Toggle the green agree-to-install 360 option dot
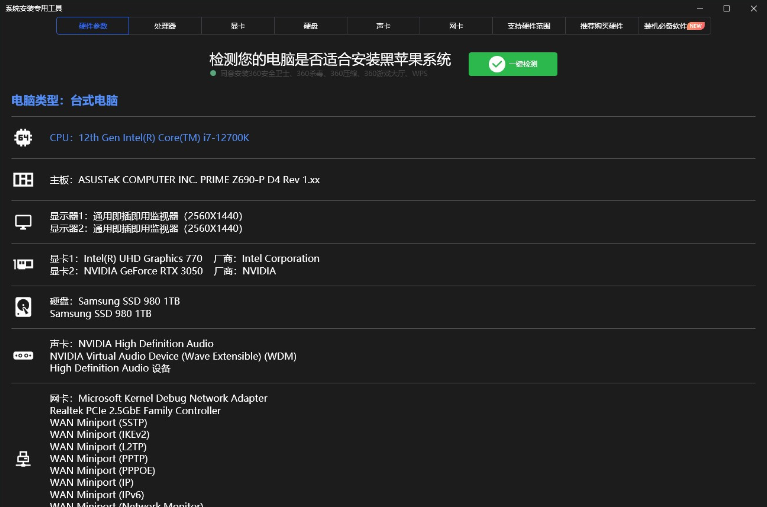The height and width of the screenshot is (507, 767). click(213, 73)
